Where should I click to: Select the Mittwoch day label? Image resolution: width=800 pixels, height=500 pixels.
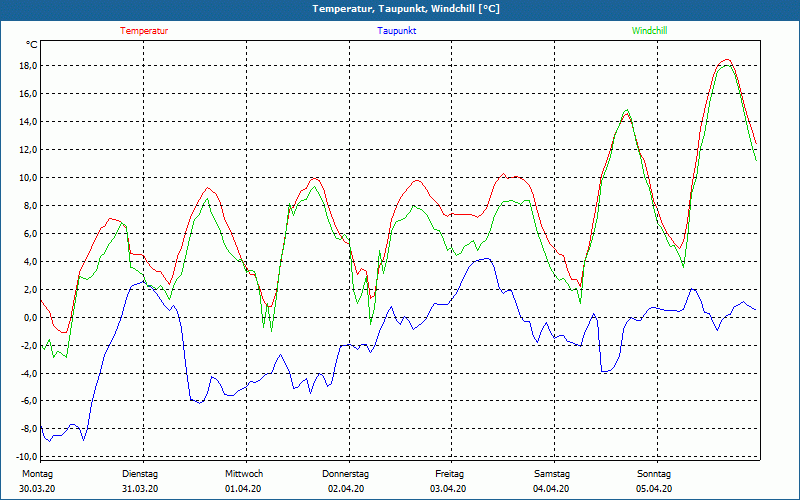tap(244, 474)
